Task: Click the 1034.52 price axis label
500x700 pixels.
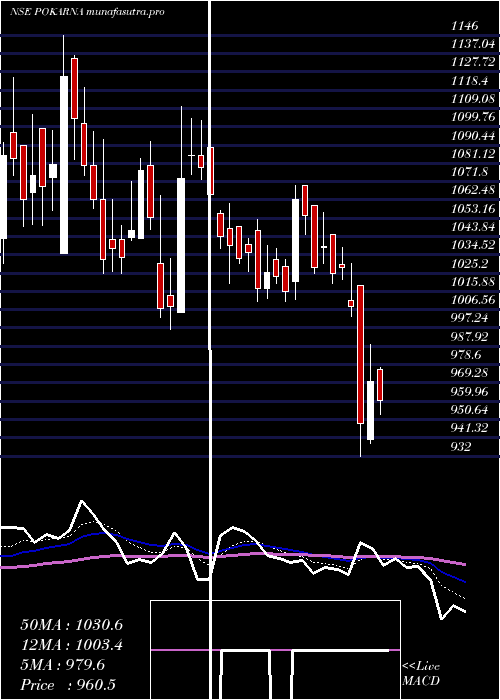Action: coord(473,245)
